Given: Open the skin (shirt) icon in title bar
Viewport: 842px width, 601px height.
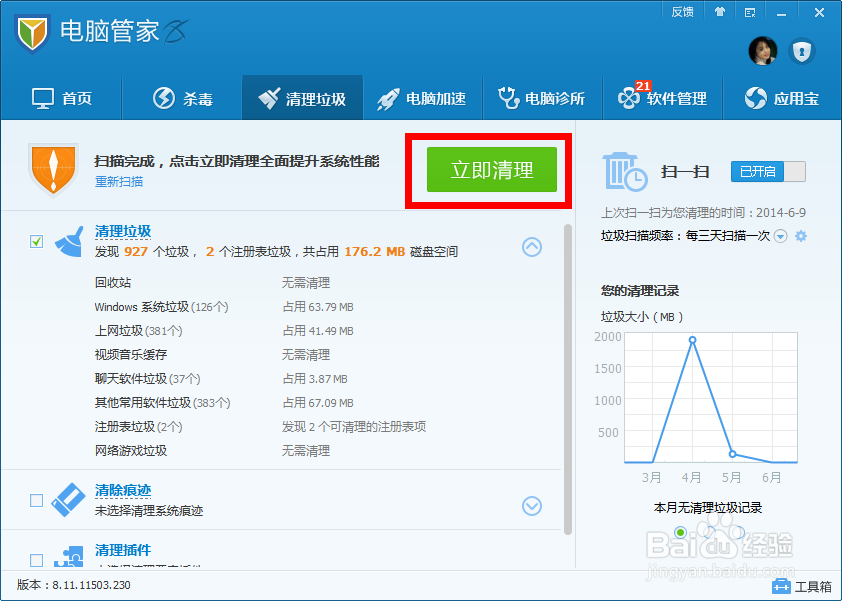Looking at the screenshot, I should [720, 12].
